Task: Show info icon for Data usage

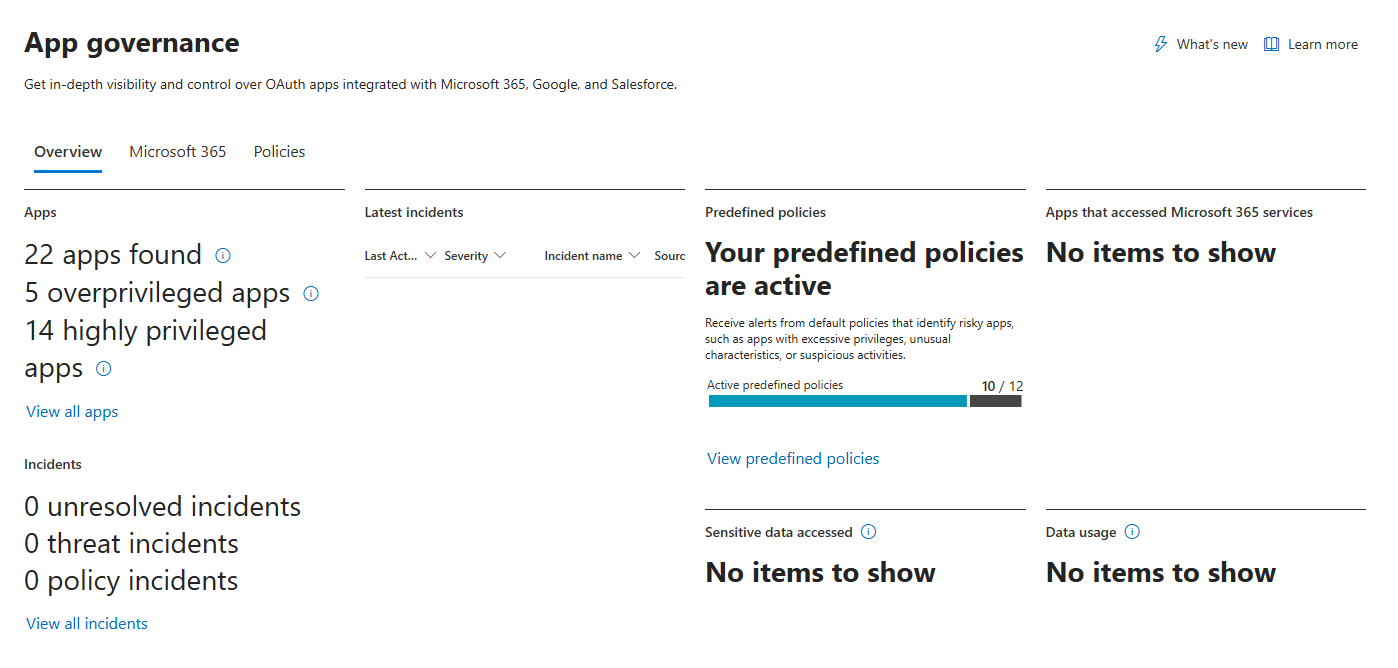Action: click(1132, 532)
